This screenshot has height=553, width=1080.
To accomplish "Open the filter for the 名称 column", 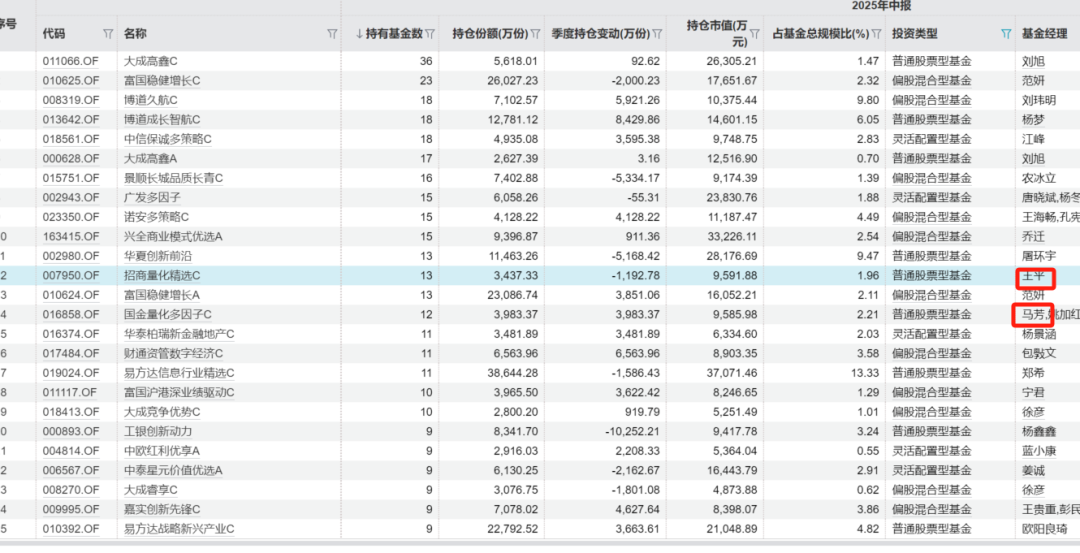I will pos(331,33).
